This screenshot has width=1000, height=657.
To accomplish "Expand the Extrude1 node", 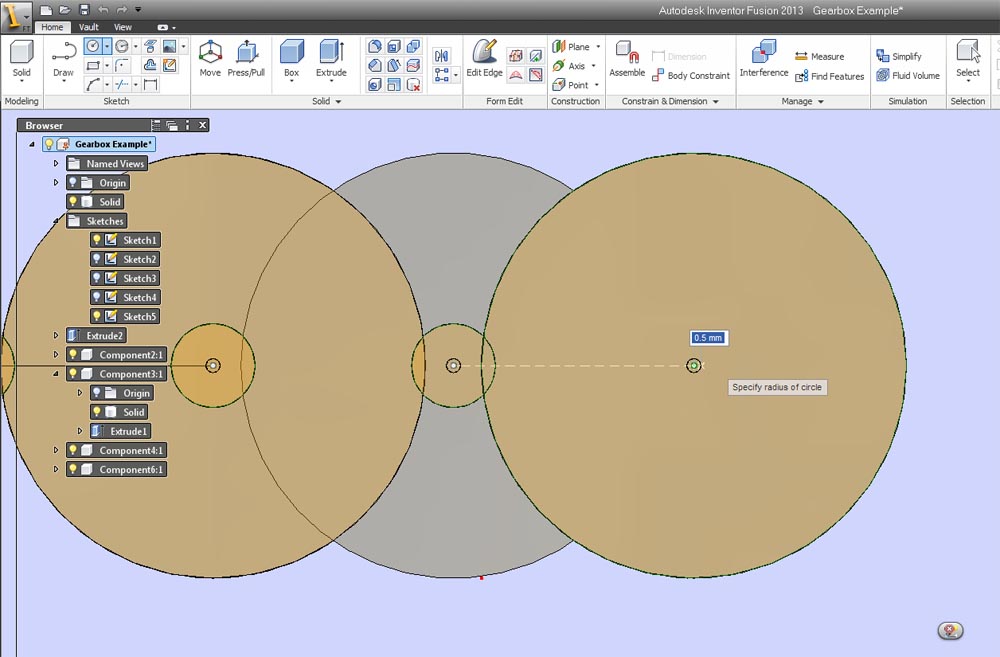I will tap(80, 431).
